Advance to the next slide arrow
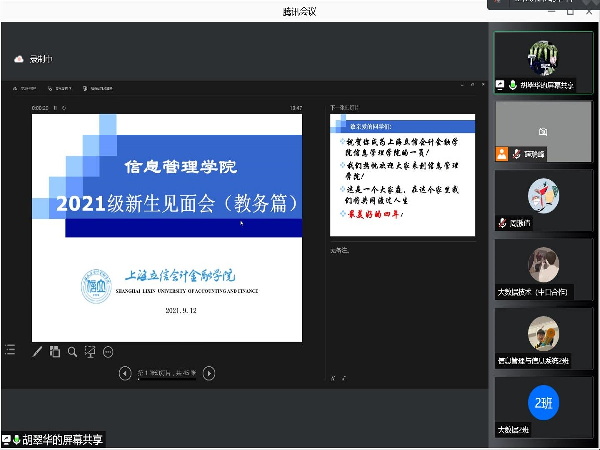Image resolution: width=600 pixels, height=450 pixels. (209, 373)
